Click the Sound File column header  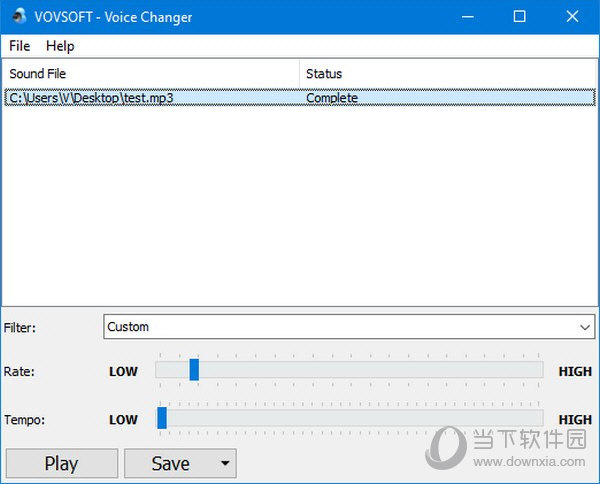151,73
